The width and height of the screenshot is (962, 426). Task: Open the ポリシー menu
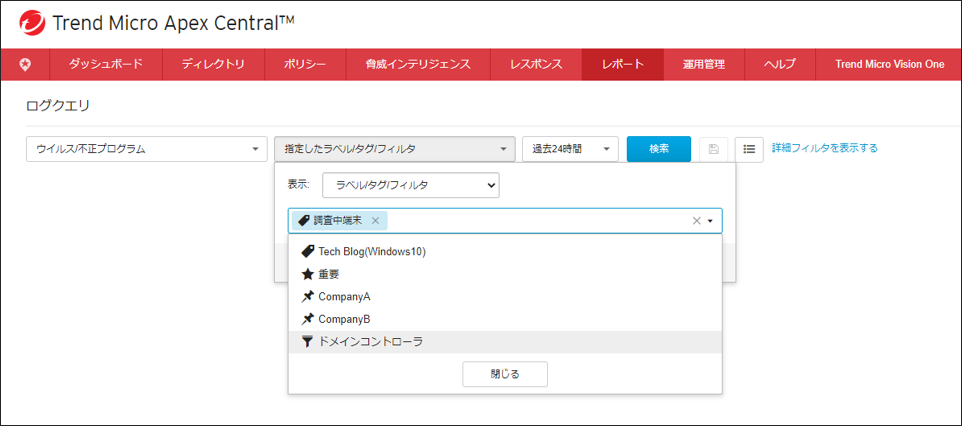click(x=305, y=64)
